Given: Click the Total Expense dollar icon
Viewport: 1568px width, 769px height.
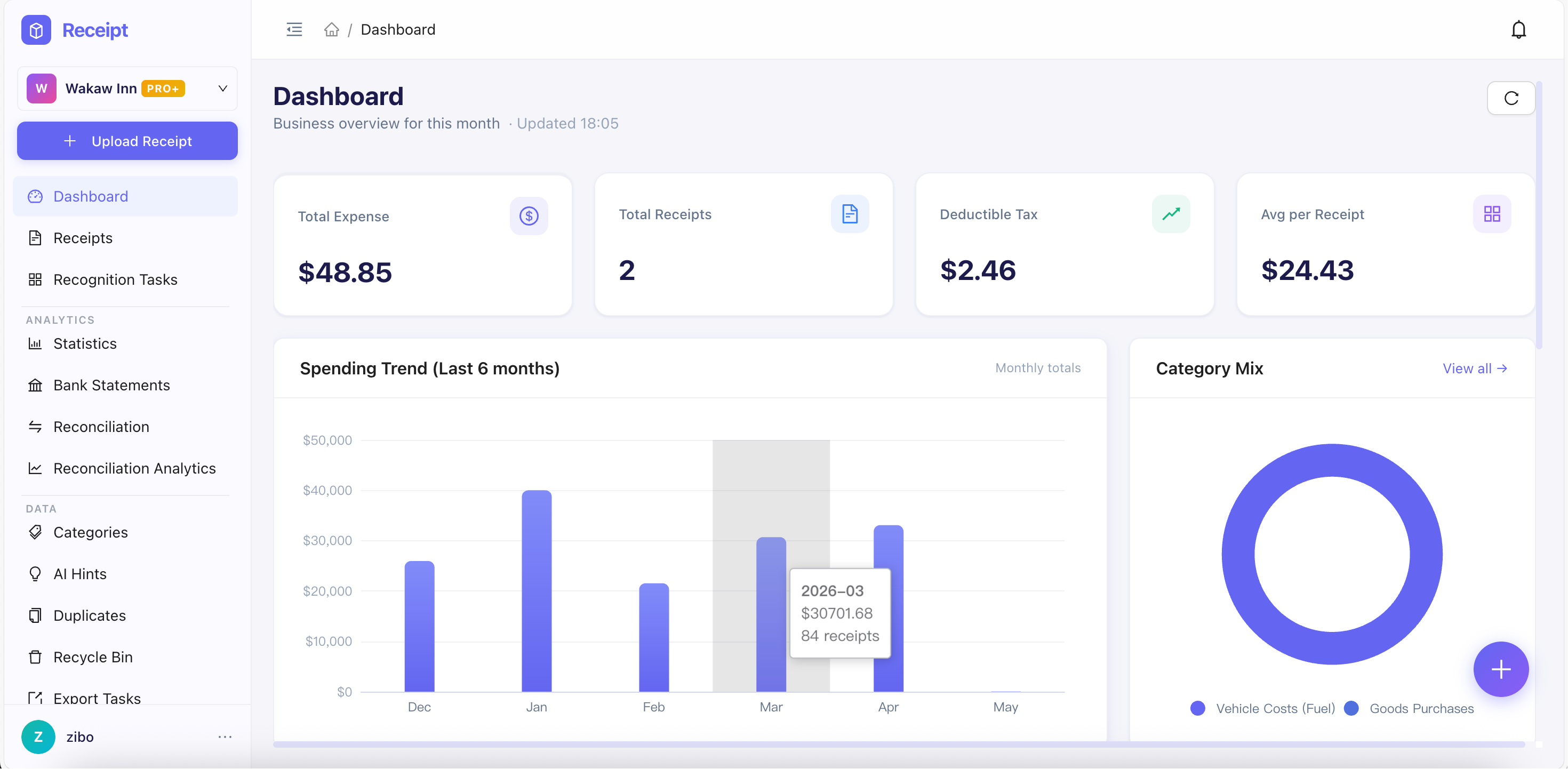Looking at the screenshot, I should (529, 215).
